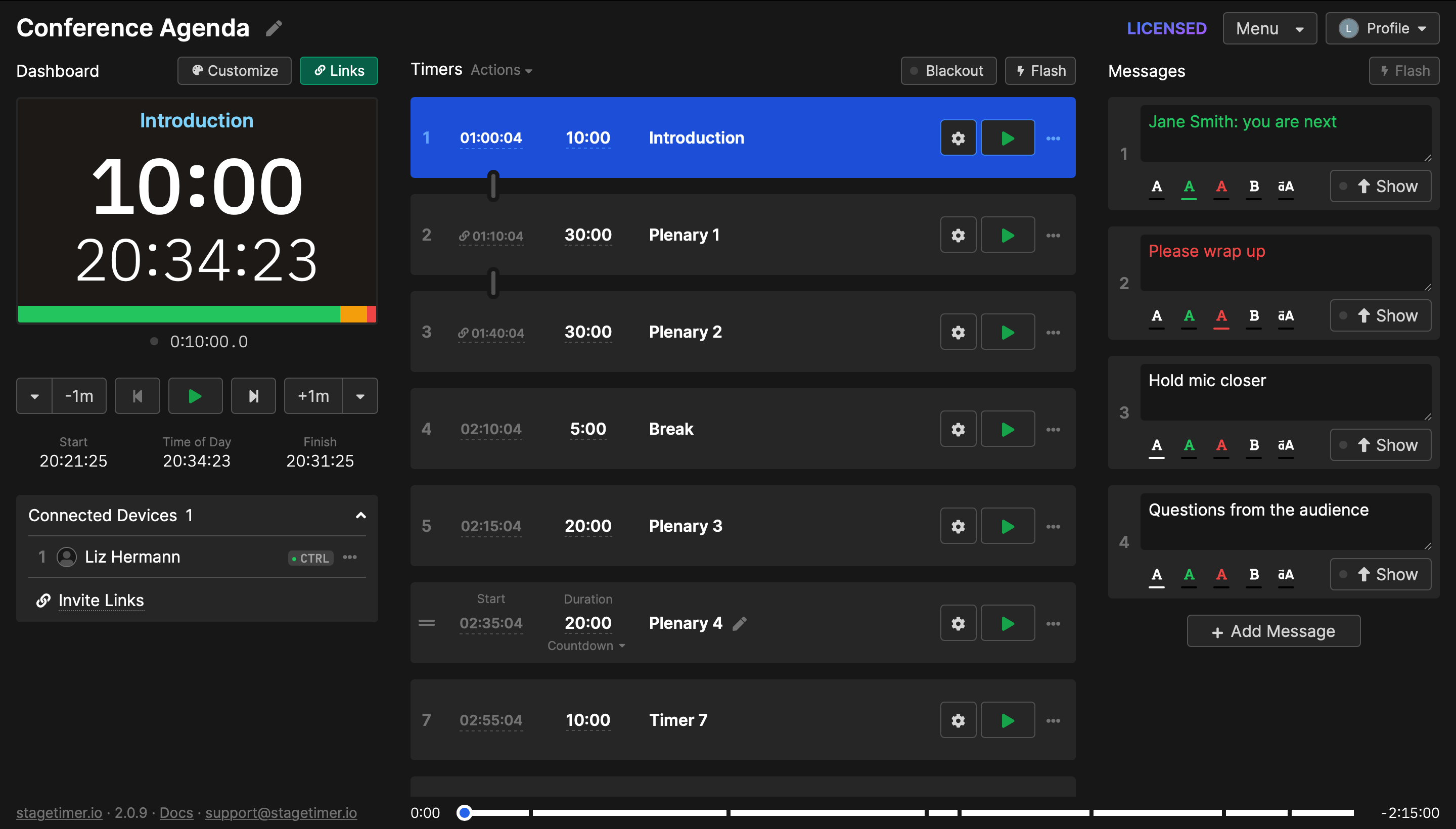
Task: Open the Menu in the top bar
Action: coord(1269,28)
